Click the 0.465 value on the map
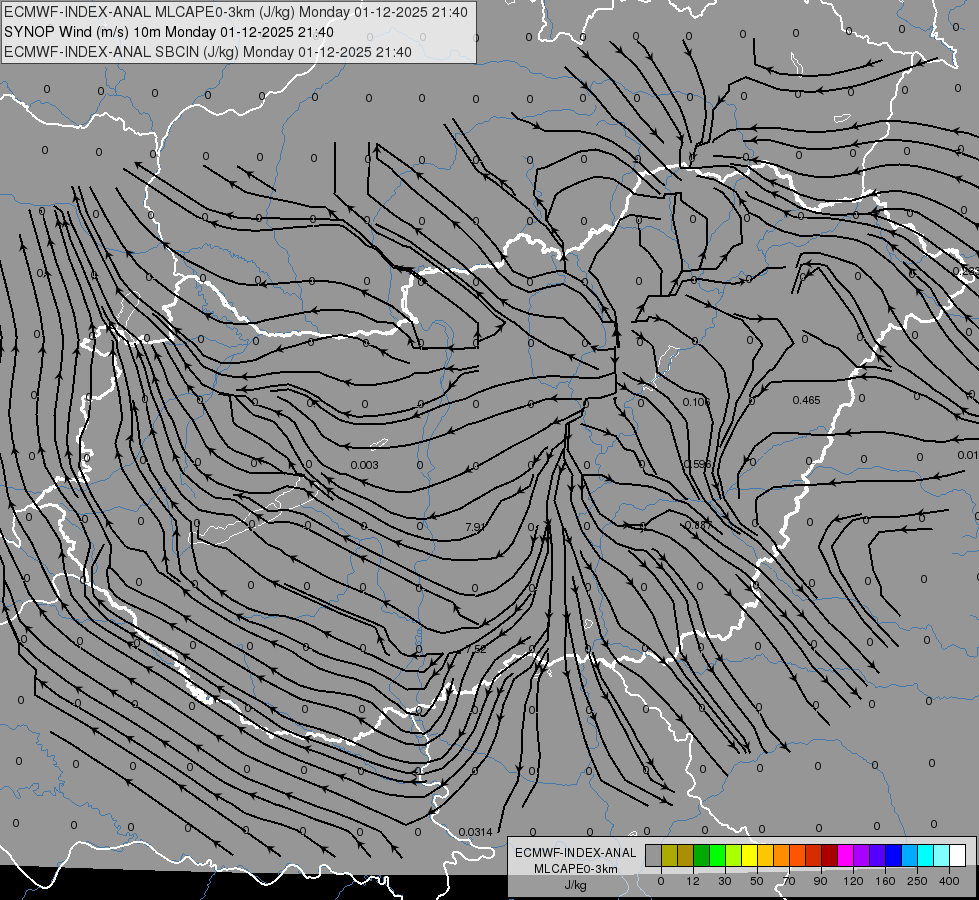This screenshot has width=979, height=900. coord(806,400)
